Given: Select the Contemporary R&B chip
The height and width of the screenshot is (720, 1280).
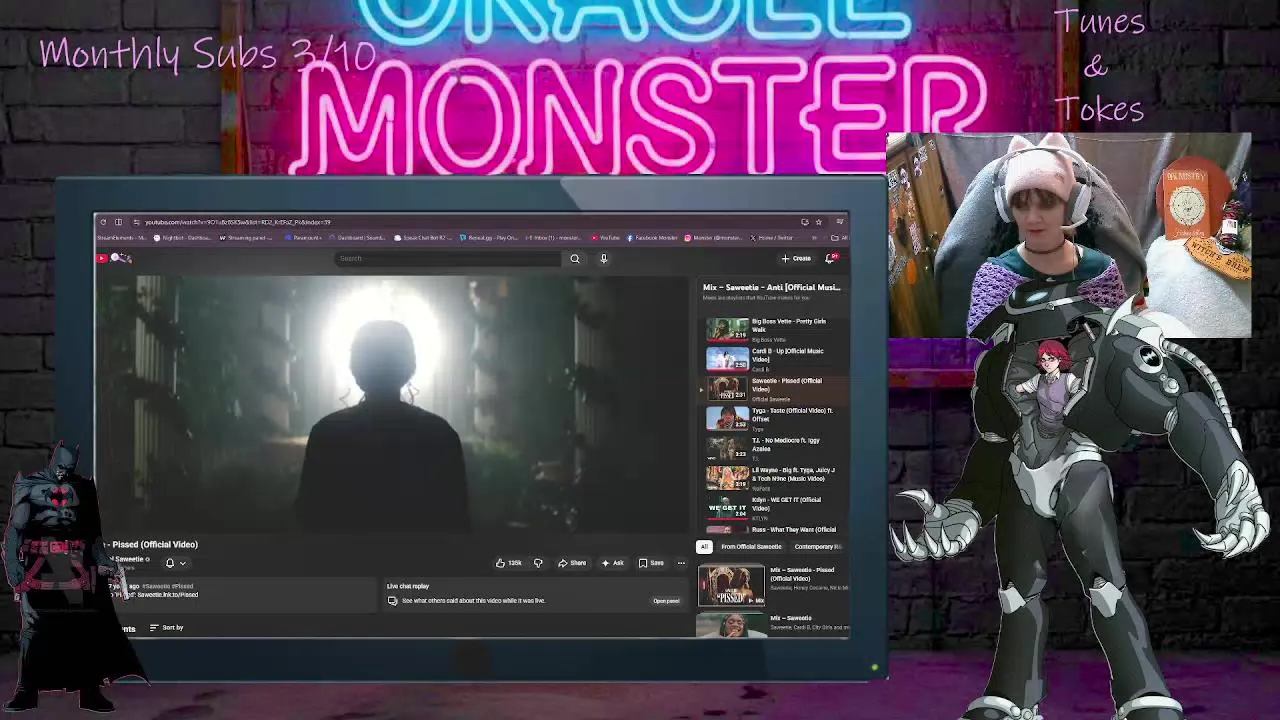Looking at the screenshot, I should pos(819,547).
